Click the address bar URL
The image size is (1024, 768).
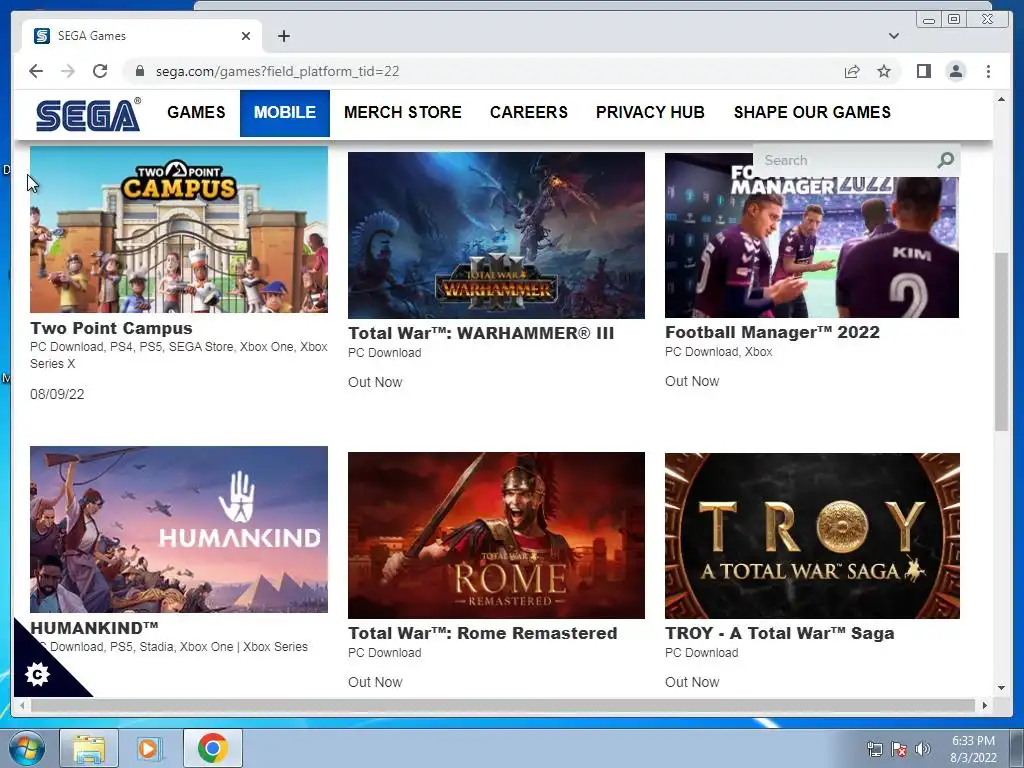277,71
